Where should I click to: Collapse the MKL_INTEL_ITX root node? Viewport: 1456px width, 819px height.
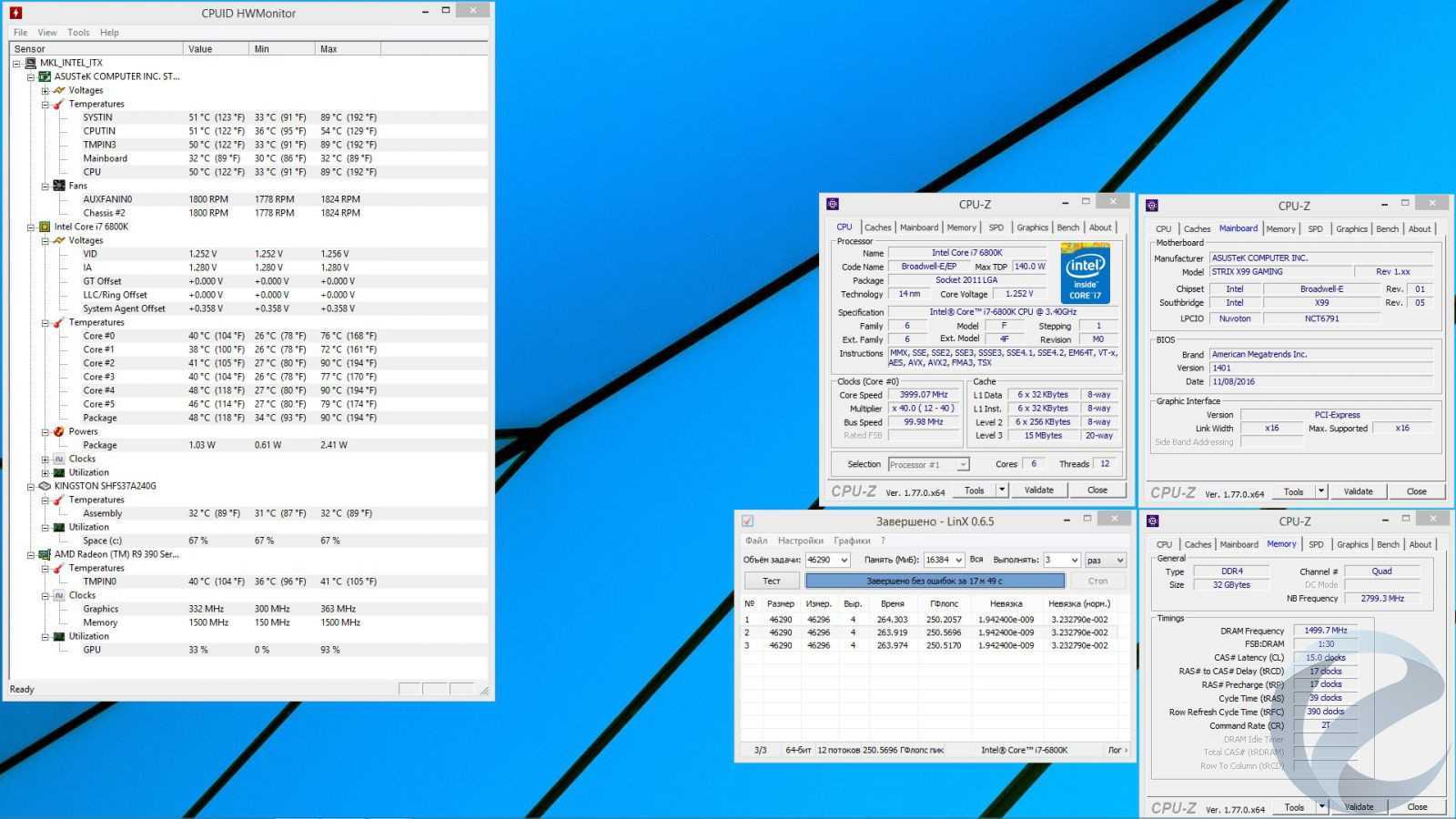click(16, 63)
